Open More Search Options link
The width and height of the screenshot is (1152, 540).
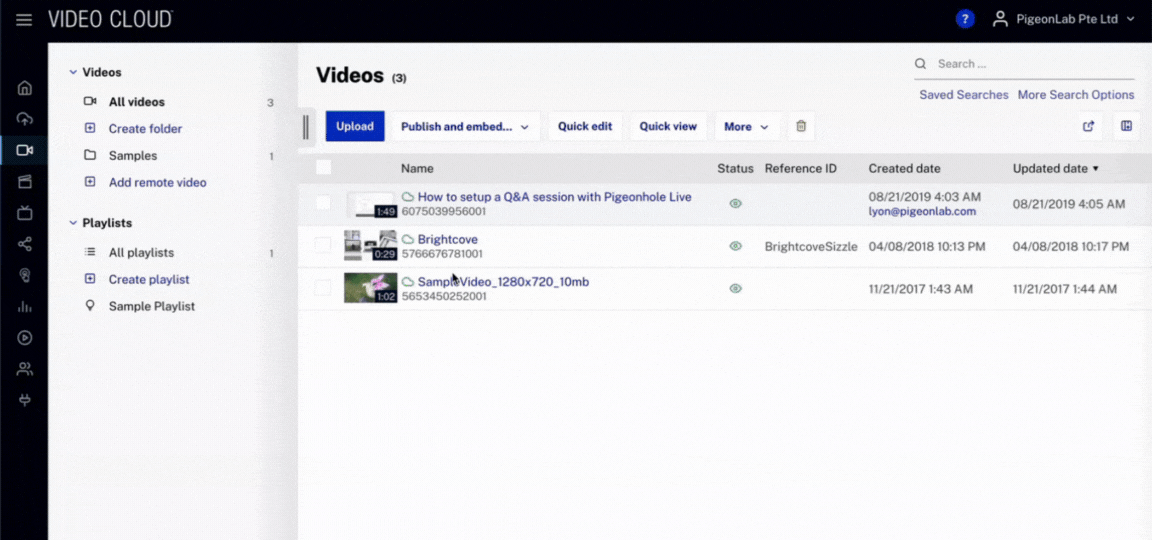(x=1076, y=95)
